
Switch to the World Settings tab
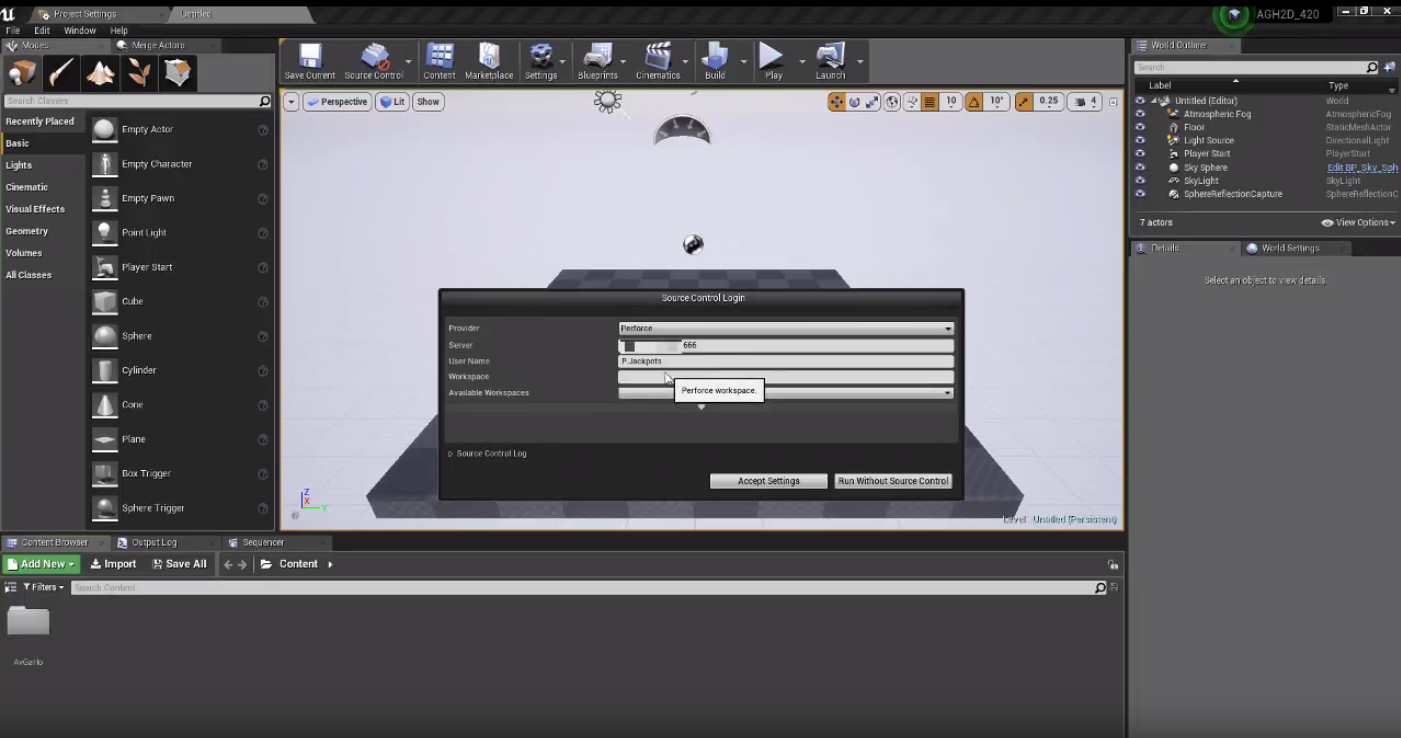1290,248
